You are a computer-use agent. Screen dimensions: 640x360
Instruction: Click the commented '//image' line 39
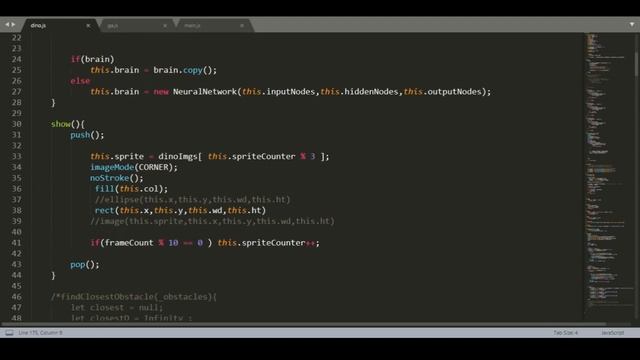212,221
